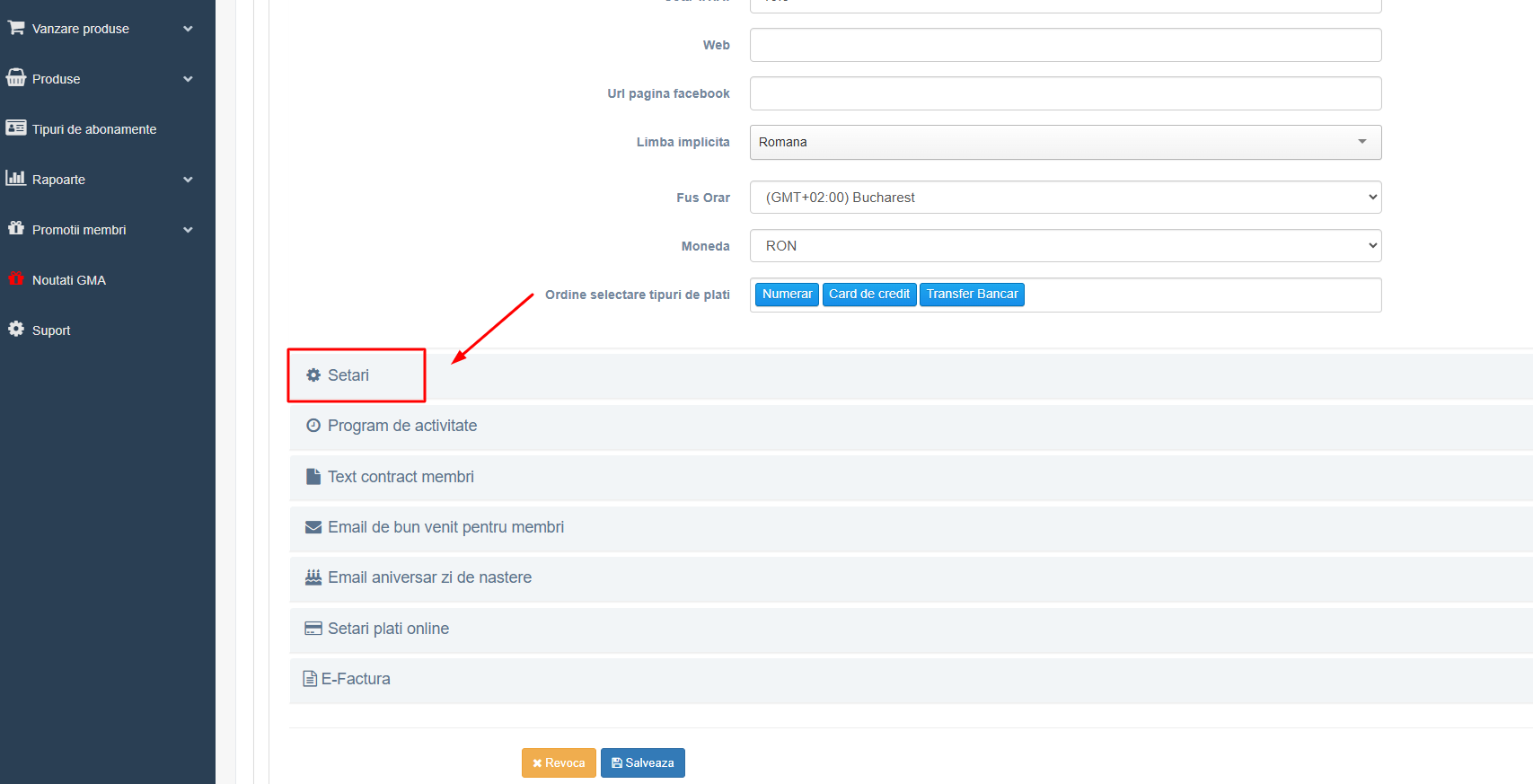Expand the Setari plati online section
Image resolution: width=1533 pixels, height=784 pixels.
(x=911, y=630)
